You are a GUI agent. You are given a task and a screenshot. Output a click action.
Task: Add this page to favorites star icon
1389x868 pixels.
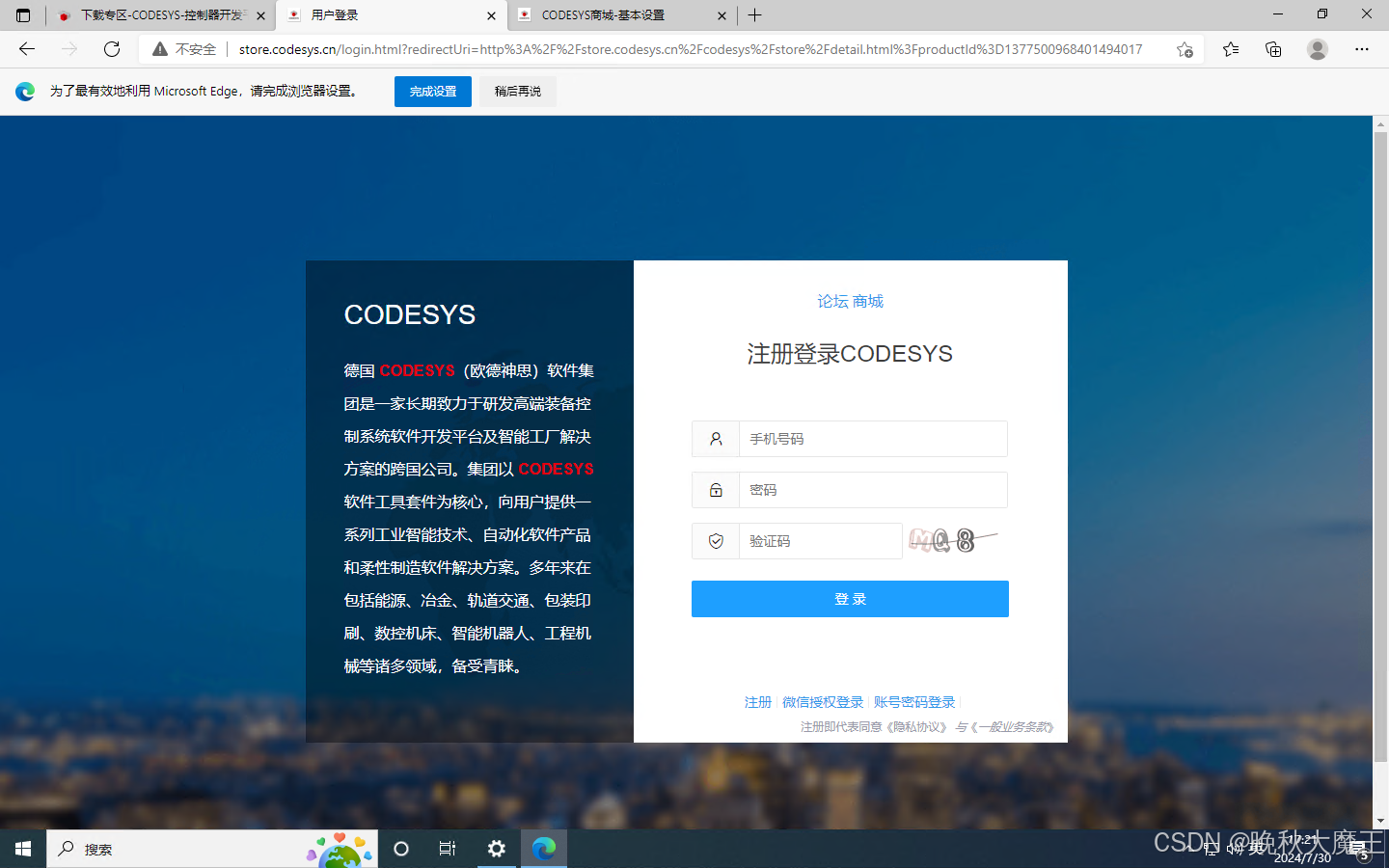[x=1185, y=49]
